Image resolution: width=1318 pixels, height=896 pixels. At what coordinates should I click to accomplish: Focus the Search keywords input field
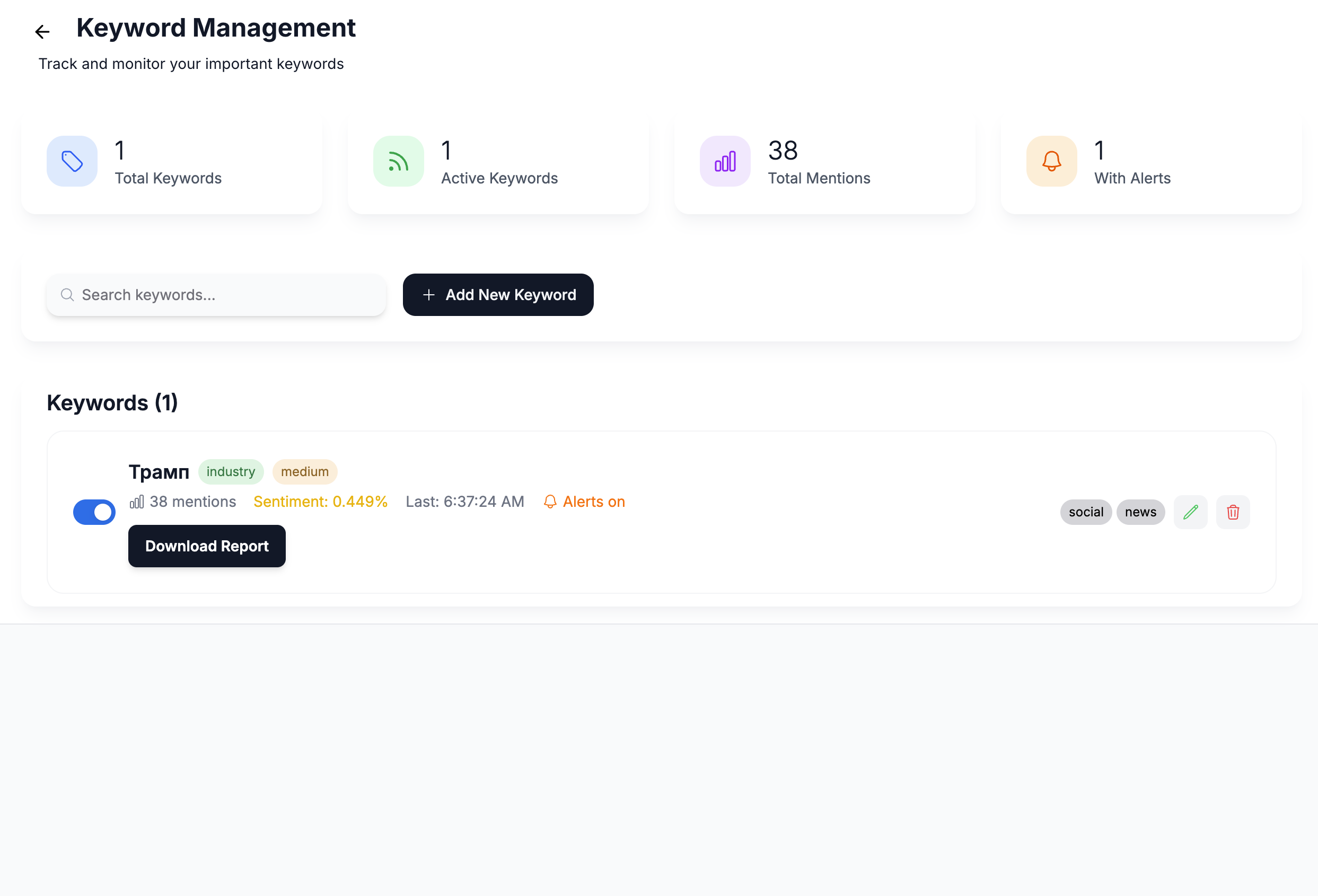coord(227,295)
